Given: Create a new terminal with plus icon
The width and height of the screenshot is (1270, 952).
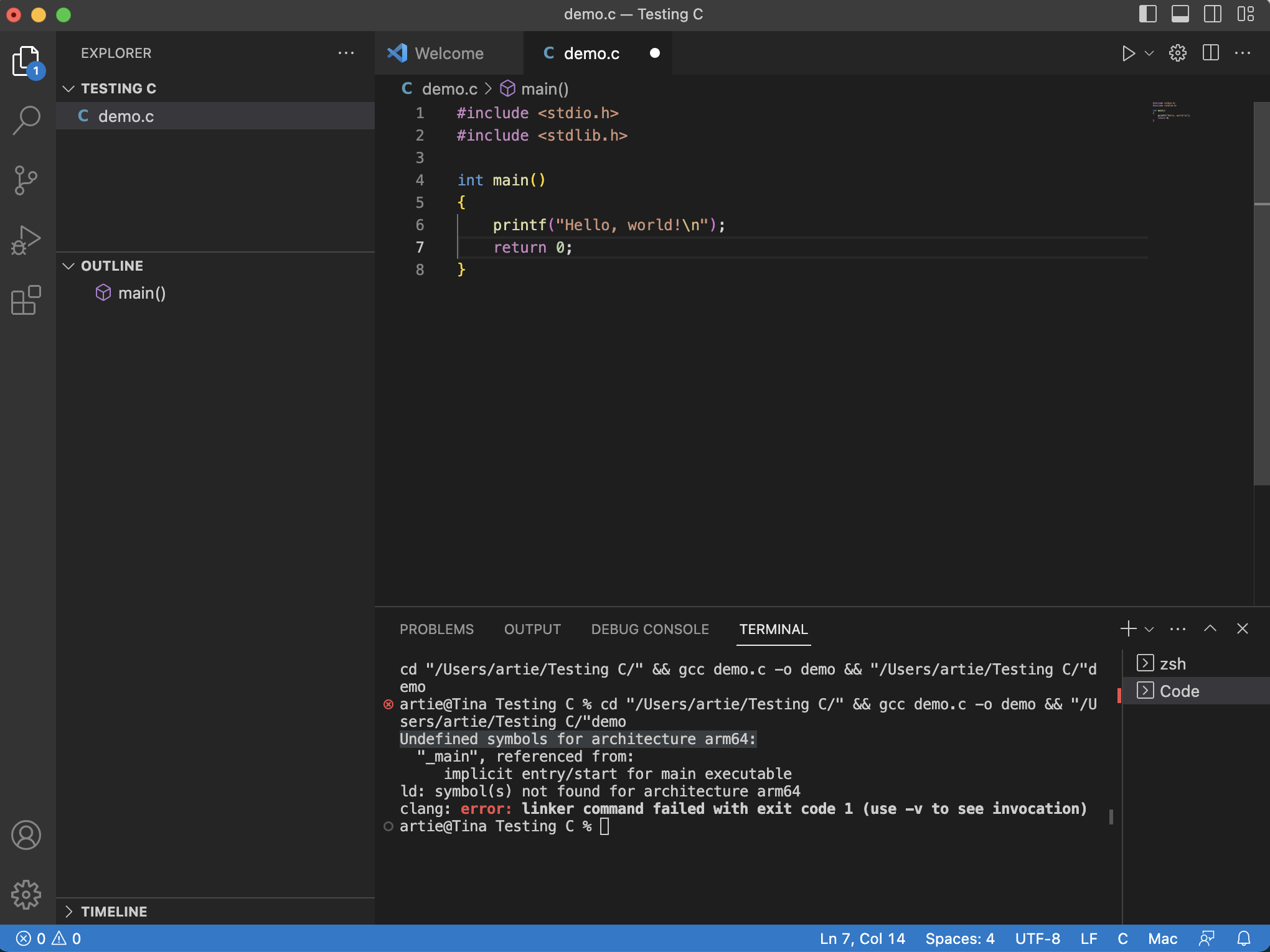Looking at the screenshot, I should [x=1128, y=629].
